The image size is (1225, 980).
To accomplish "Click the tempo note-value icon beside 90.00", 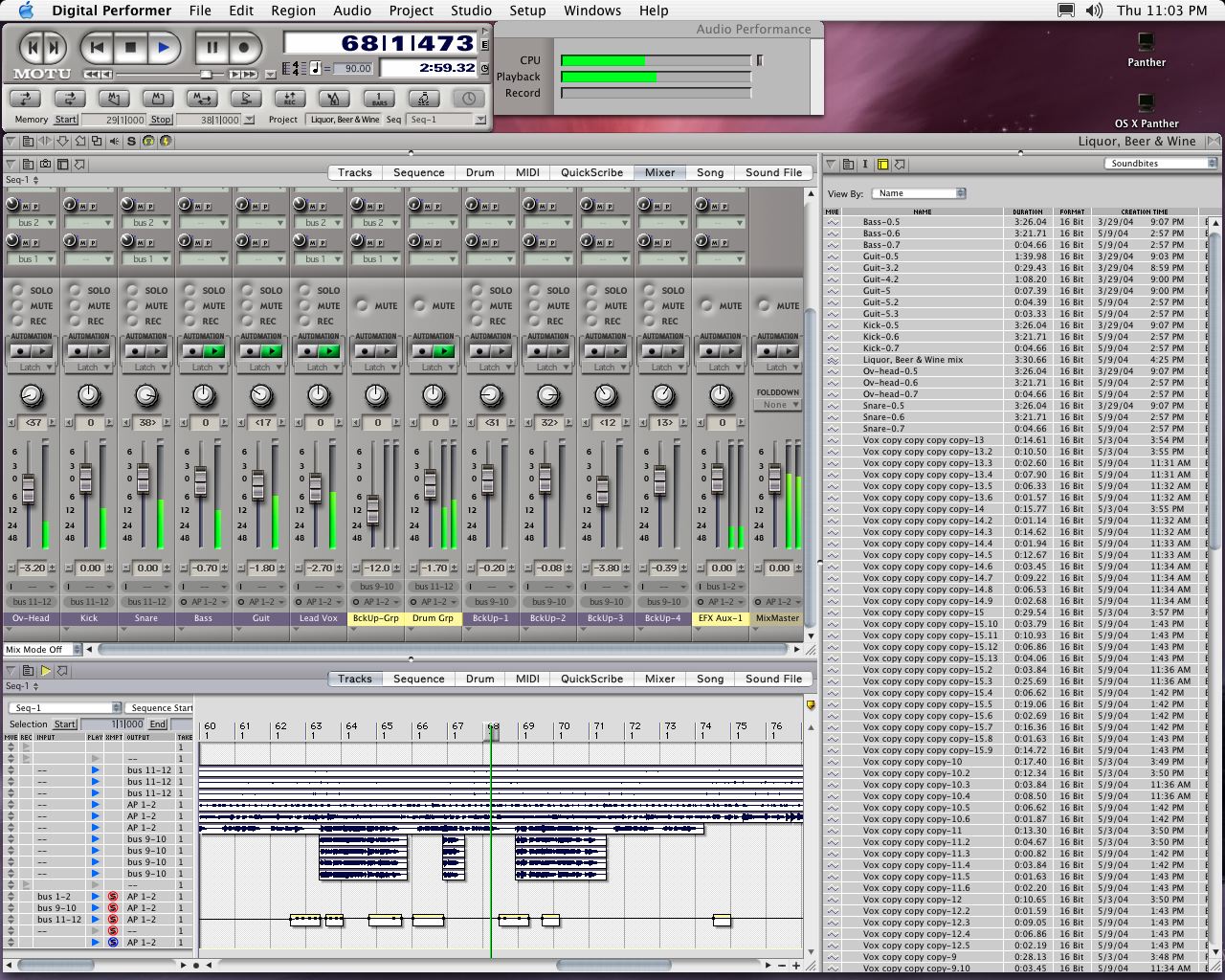I will (315, 68).
